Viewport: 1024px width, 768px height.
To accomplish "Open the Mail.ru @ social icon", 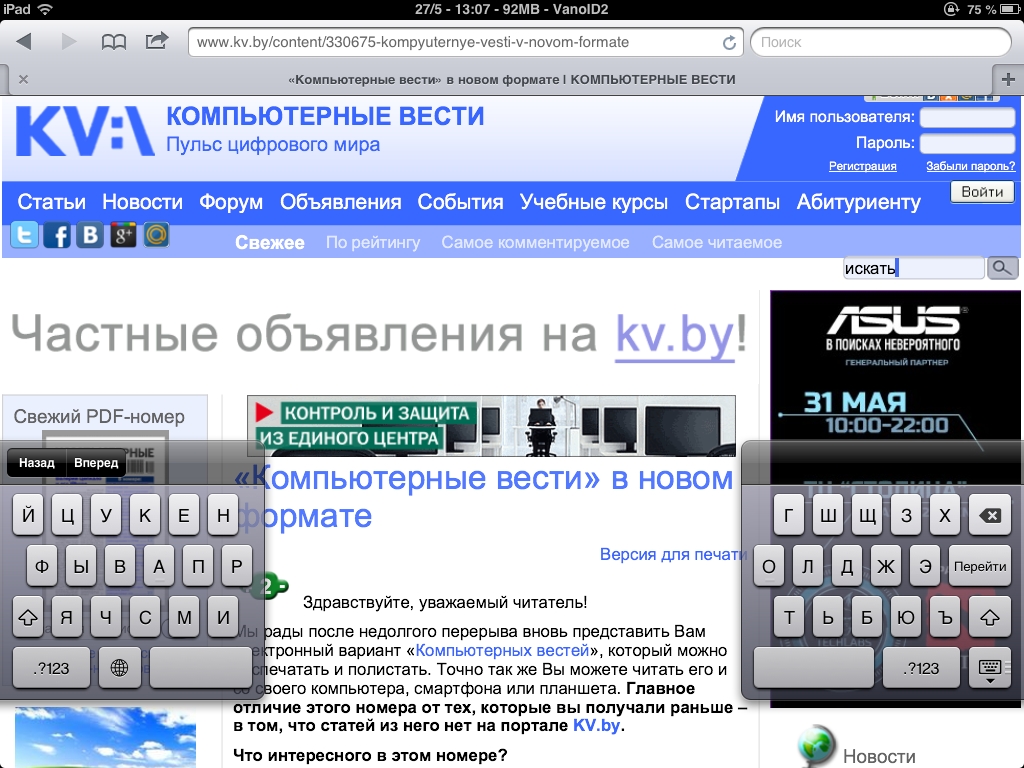I will (156, 234).
